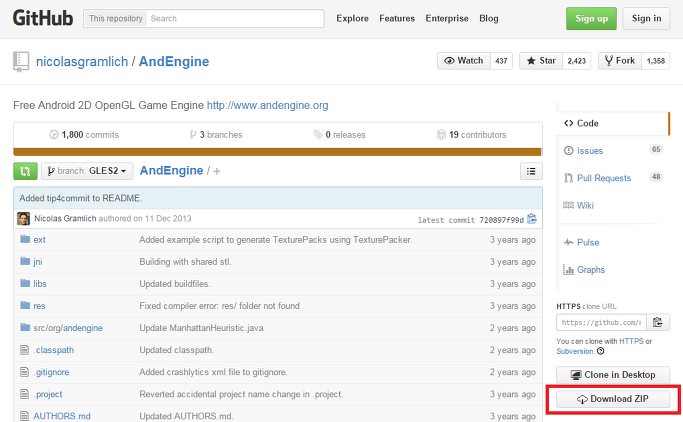View the 19 contributors
This screenshot has height=422, width=683.
click(x=472, y=135)
